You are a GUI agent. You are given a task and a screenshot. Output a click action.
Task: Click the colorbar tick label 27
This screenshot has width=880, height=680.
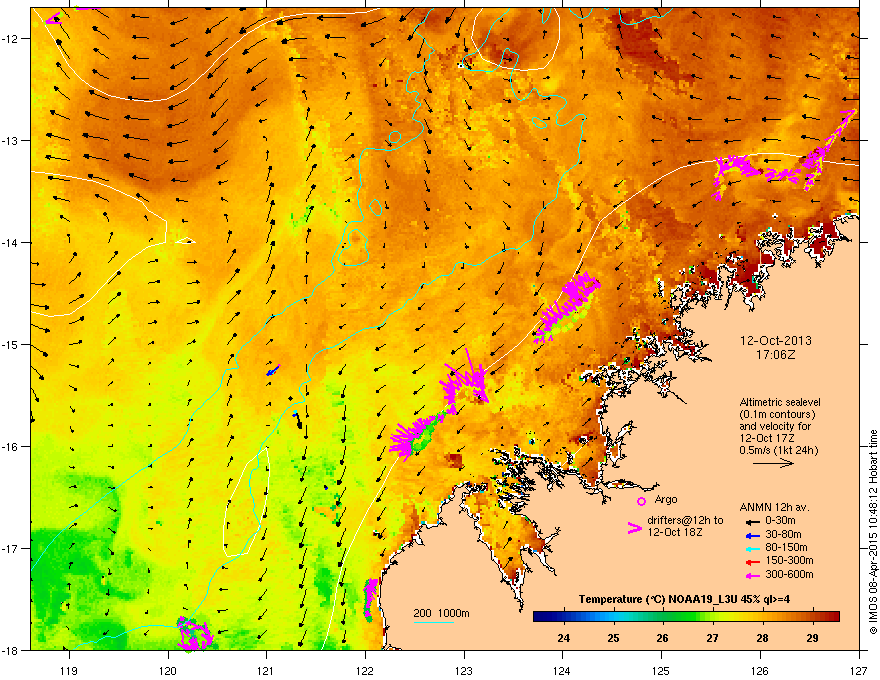[712, 638]
